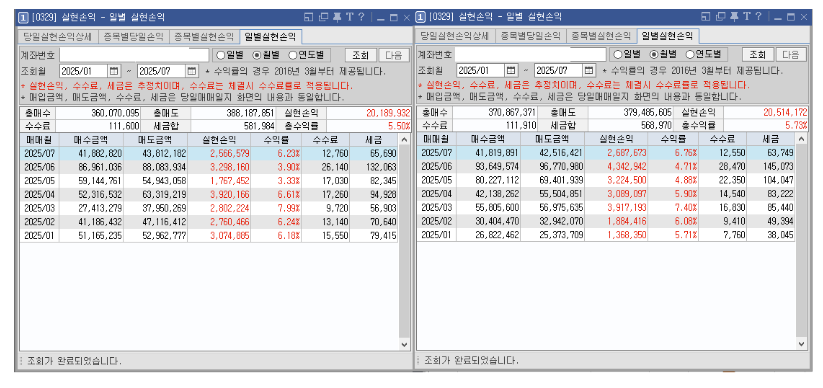
Task: Sort by 매매월 column header in the left window
Action: 39,140
